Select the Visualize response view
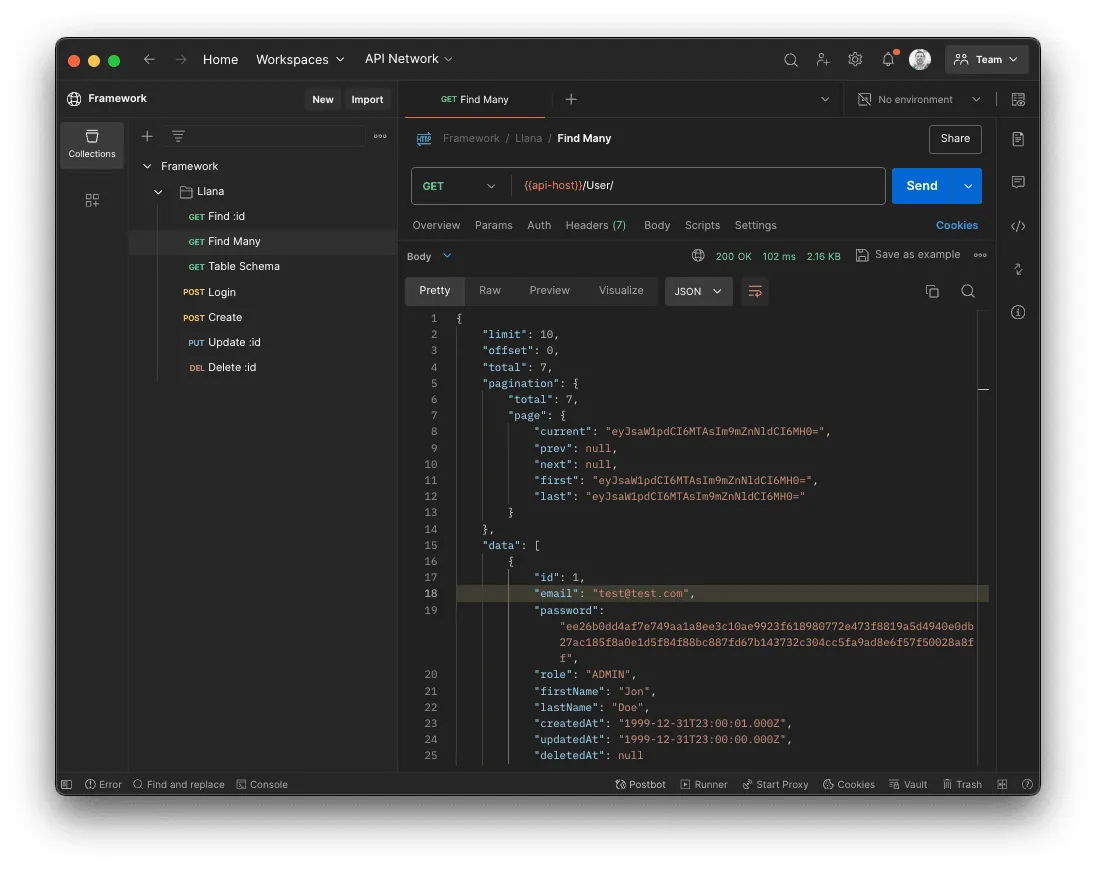Viewport: 1096px width, 869px height. click(x=621, y=291)
